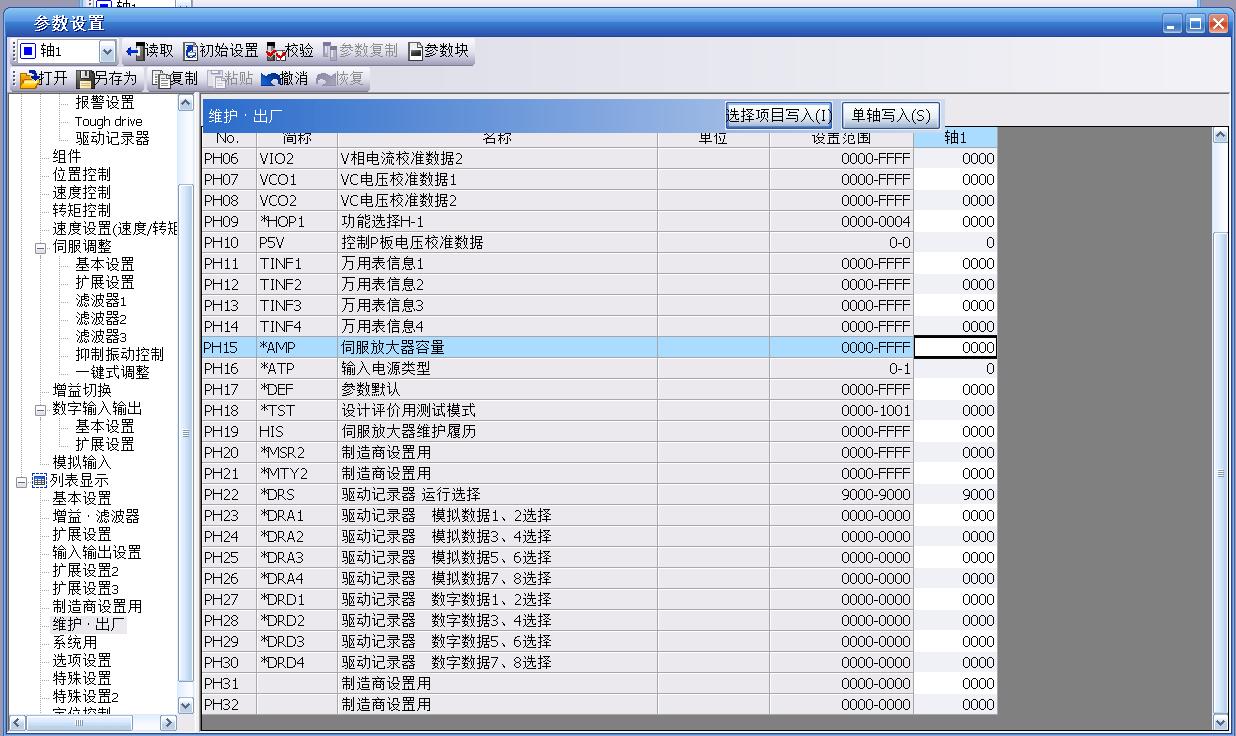Click the PH15 伺服放大器容量 value cell
1236x736 pixels.
pyautogui.click(x=955, y=348)
